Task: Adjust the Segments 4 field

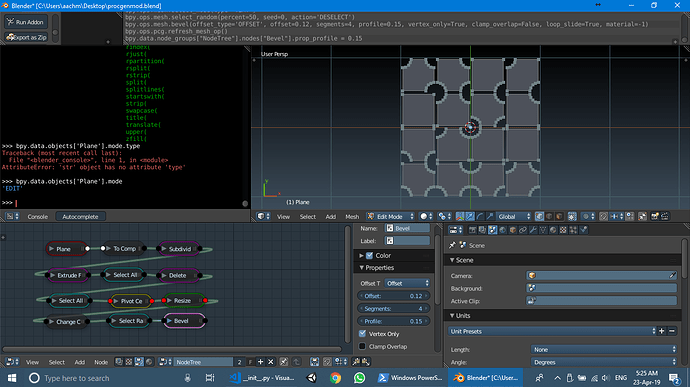Action: pos(393,309)
